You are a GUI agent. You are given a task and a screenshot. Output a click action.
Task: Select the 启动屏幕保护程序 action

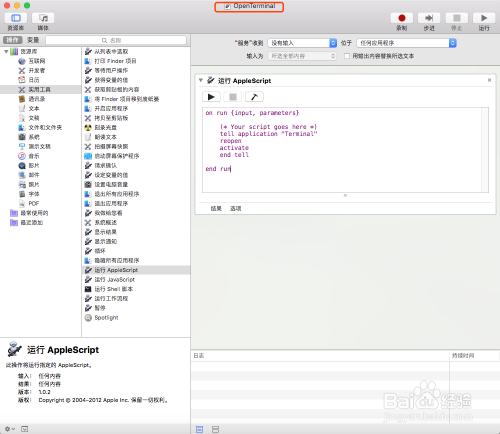coord(117,156)
